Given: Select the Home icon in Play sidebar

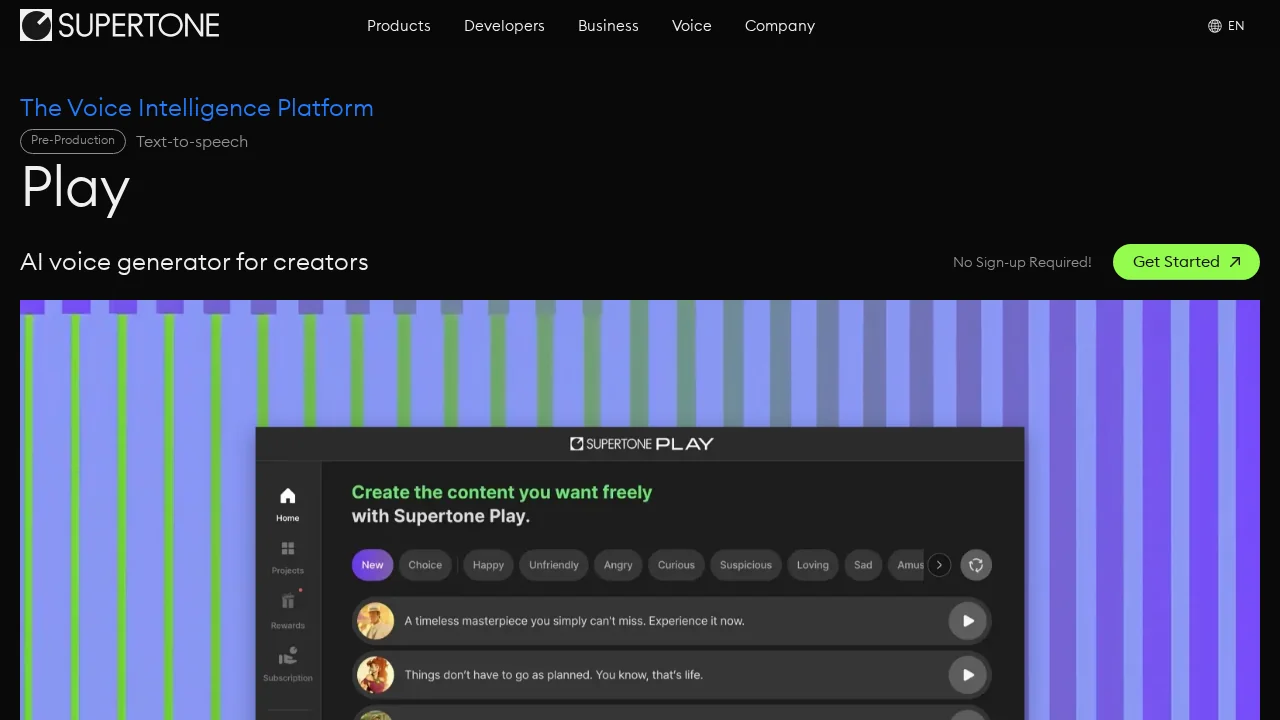Looking at the screenshot, I should tap(287, 497).
